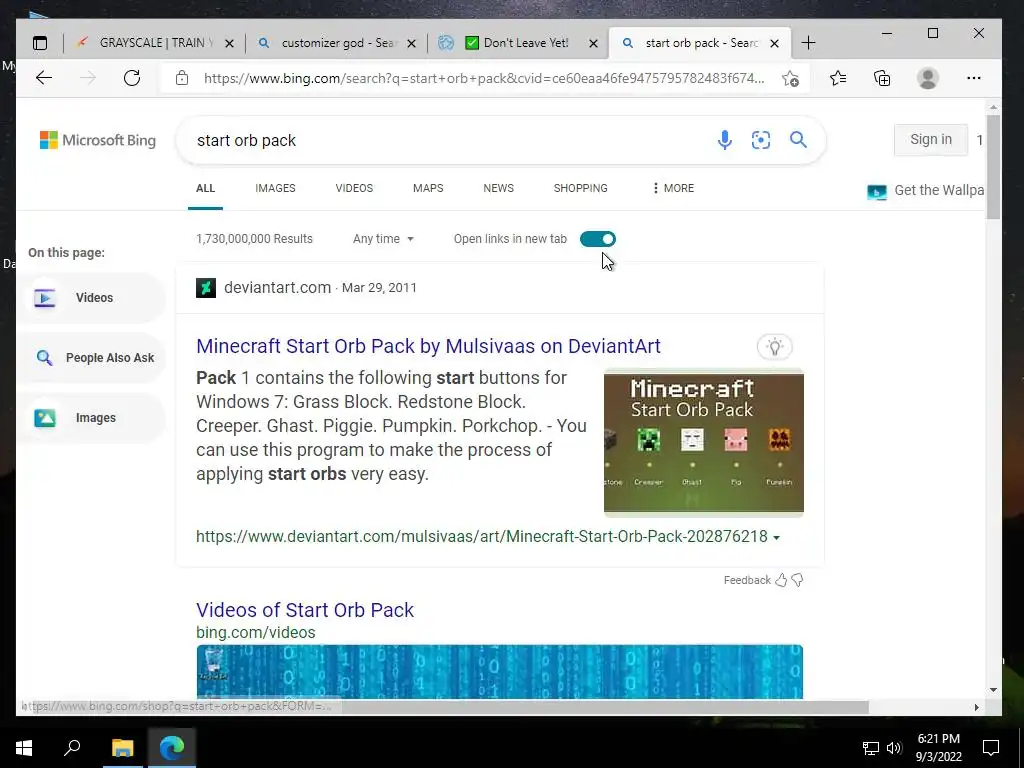Go back to previous page
1024x768 pixels.
(x=44, y=78)
